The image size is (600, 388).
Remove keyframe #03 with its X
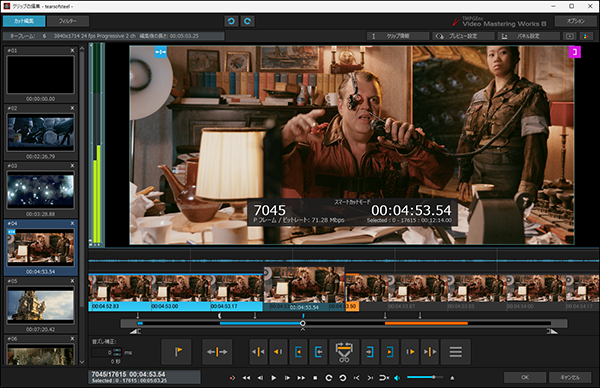[x=72, y=165]
